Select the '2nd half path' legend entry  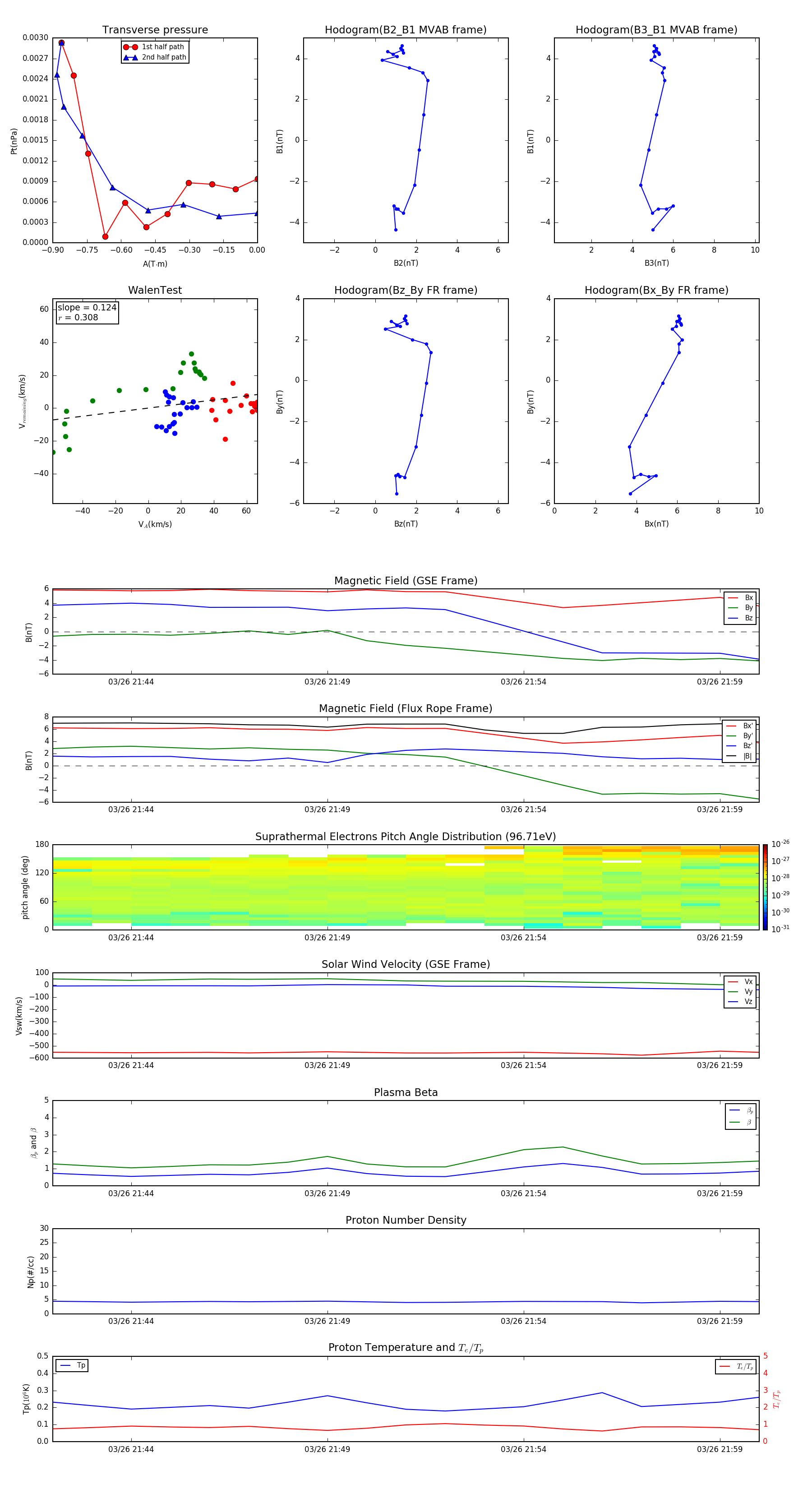(154, 57)
